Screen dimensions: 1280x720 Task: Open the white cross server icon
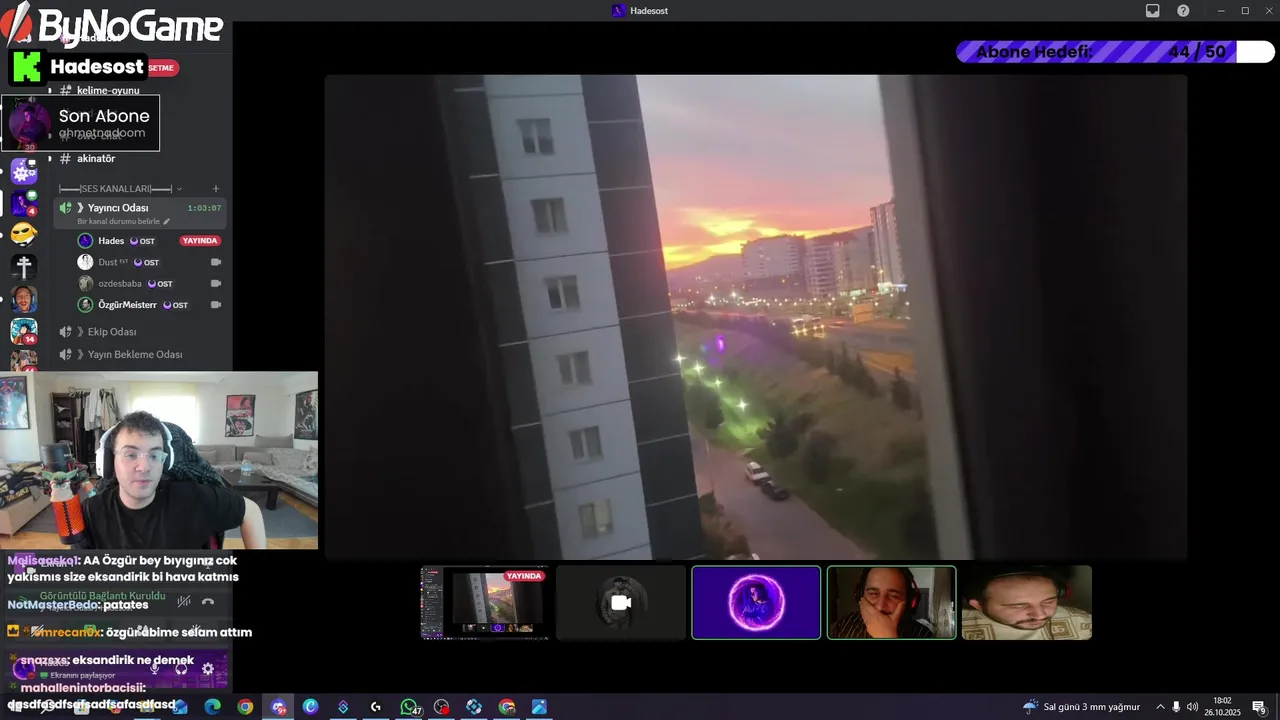point(24,267)
